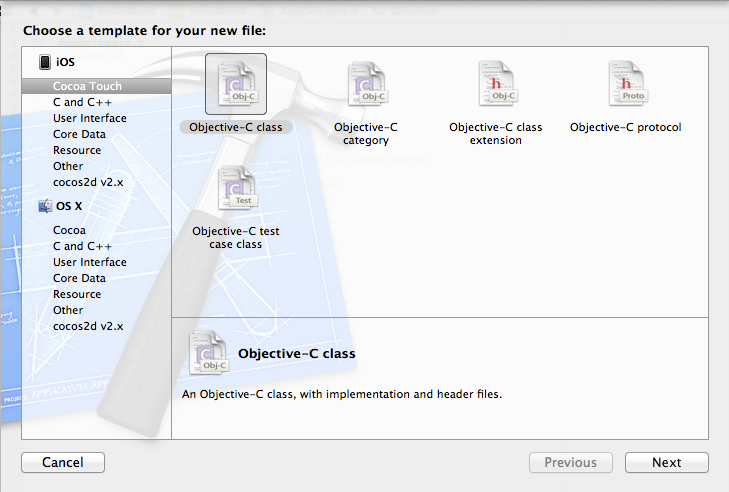Click the bold Objective-C class description title
Viewport: 729px width, 492px height.
pyautogui.click(x=297, y=354)
